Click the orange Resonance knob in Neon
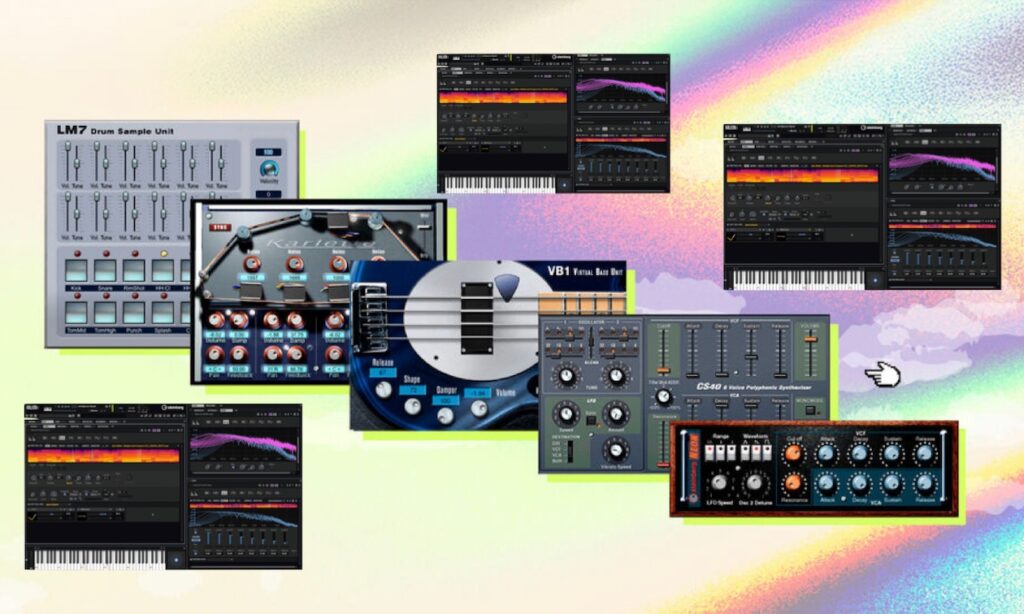 [793, 483]
